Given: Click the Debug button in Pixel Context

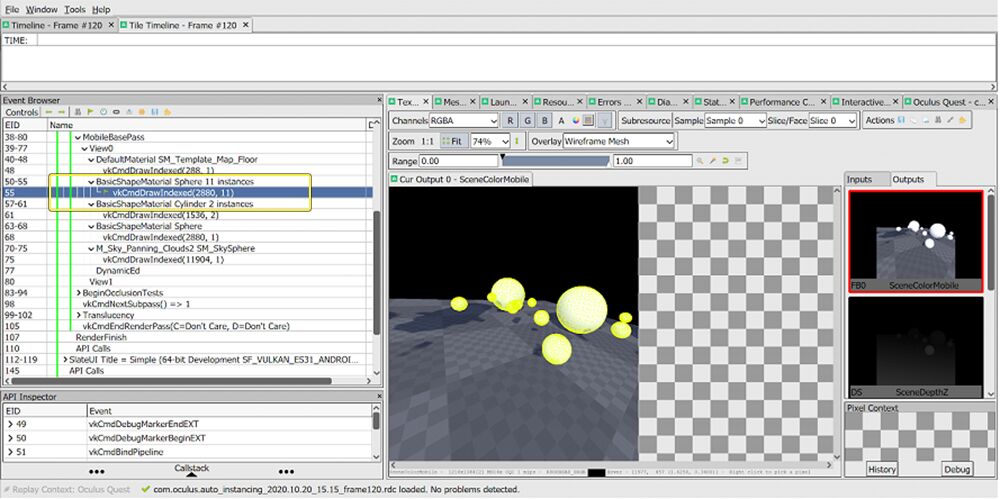Looking at the screenshot, I should (958, 469).
